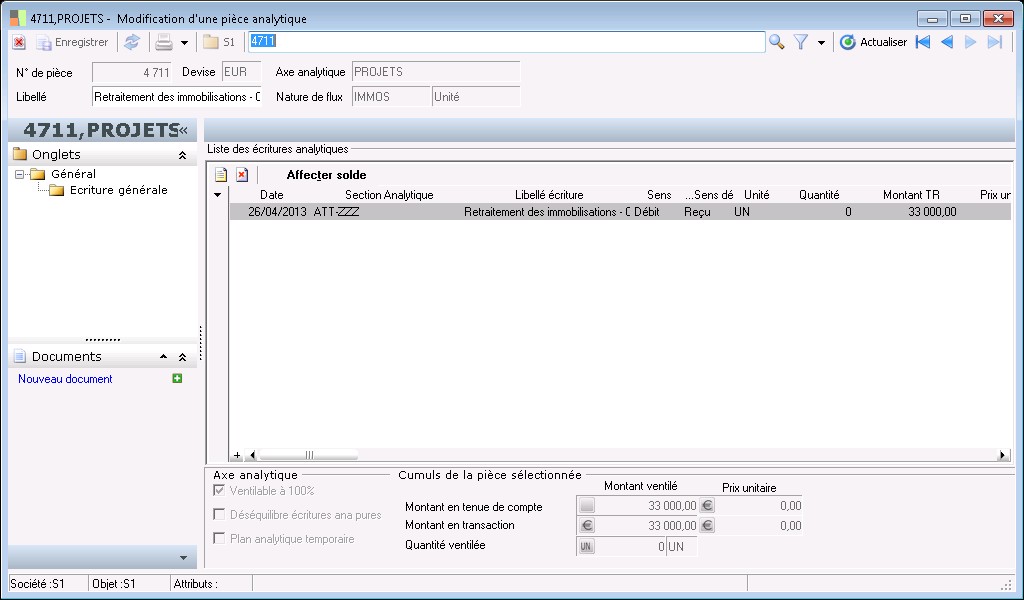Click the Attributs status bar entry
This screenshot has width=1024, height=600.
pyautogui.click(x=195, y=584)
